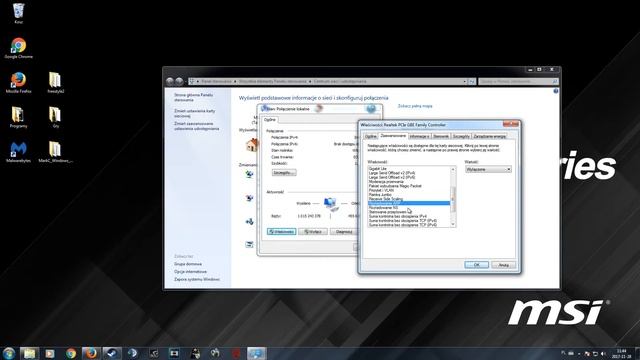Open the Wartość dropdown showing Wyłączone
Screen dimensions: 640x360
coord(488,169)
